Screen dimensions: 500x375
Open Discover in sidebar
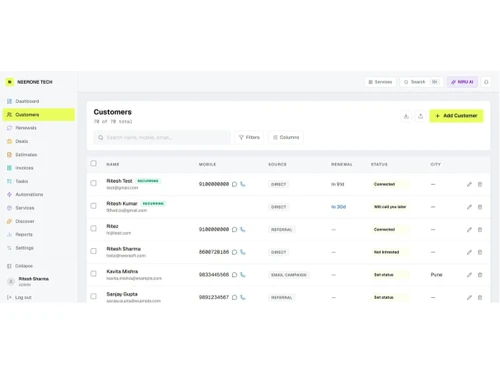[x=39, y=221]
